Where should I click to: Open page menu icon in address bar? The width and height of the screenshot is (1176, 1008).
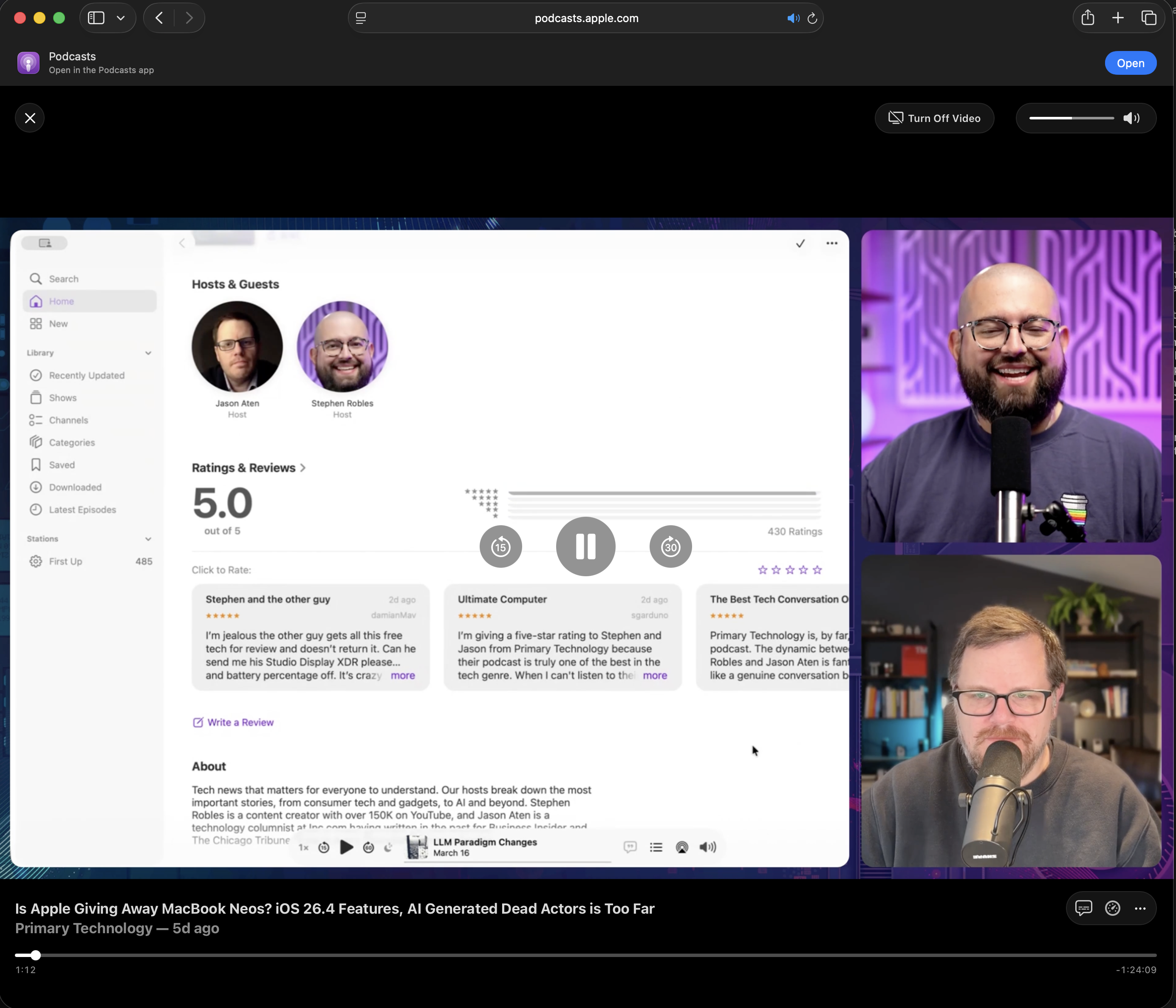point(361,18)
